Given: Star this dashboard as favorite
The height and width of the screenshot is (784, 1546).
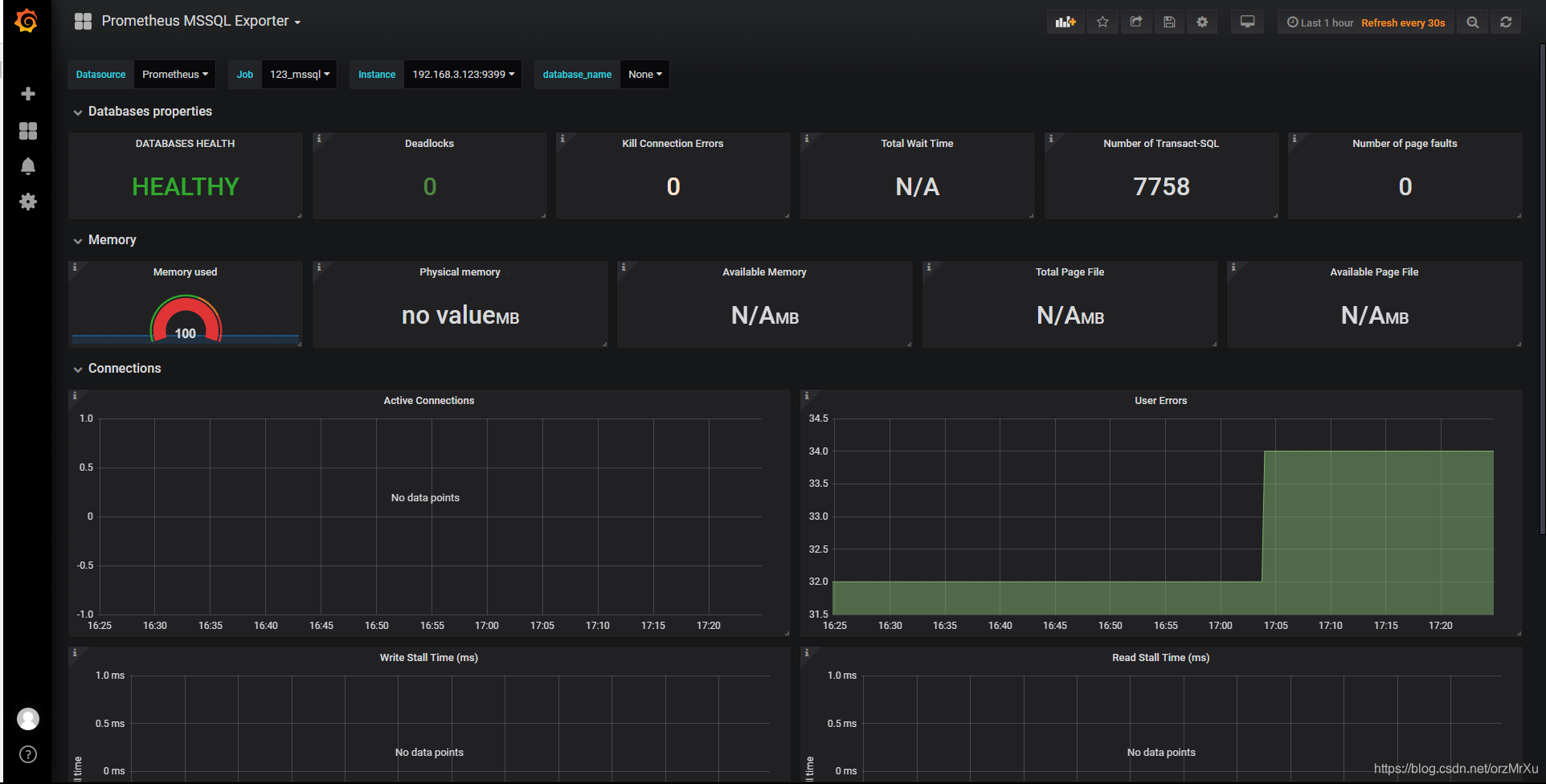Looking at the screenshot, I should 1102,22.
